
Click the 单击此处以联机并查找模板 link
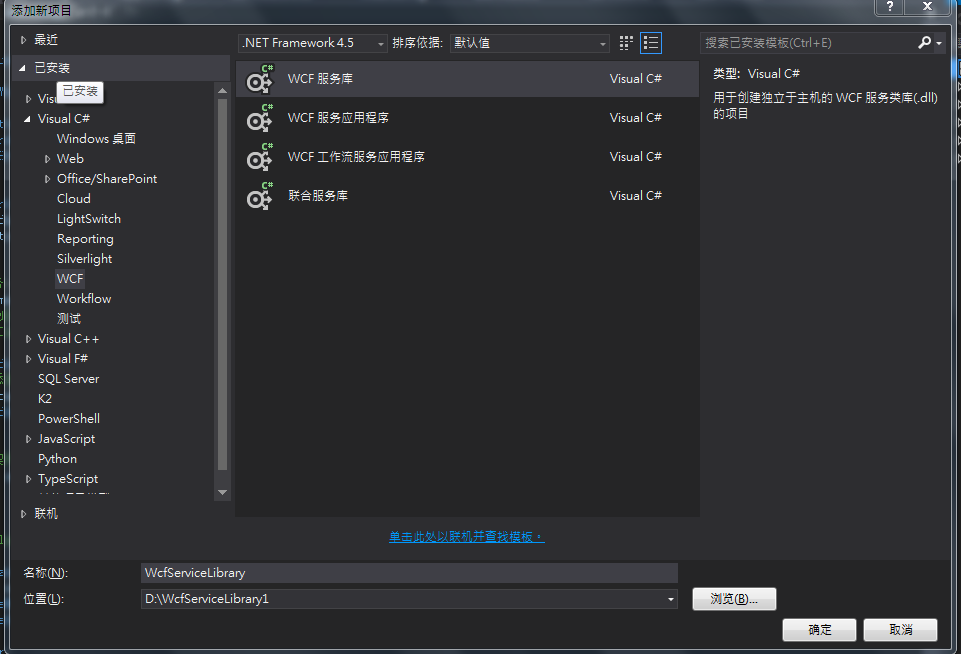coord(466,535)
